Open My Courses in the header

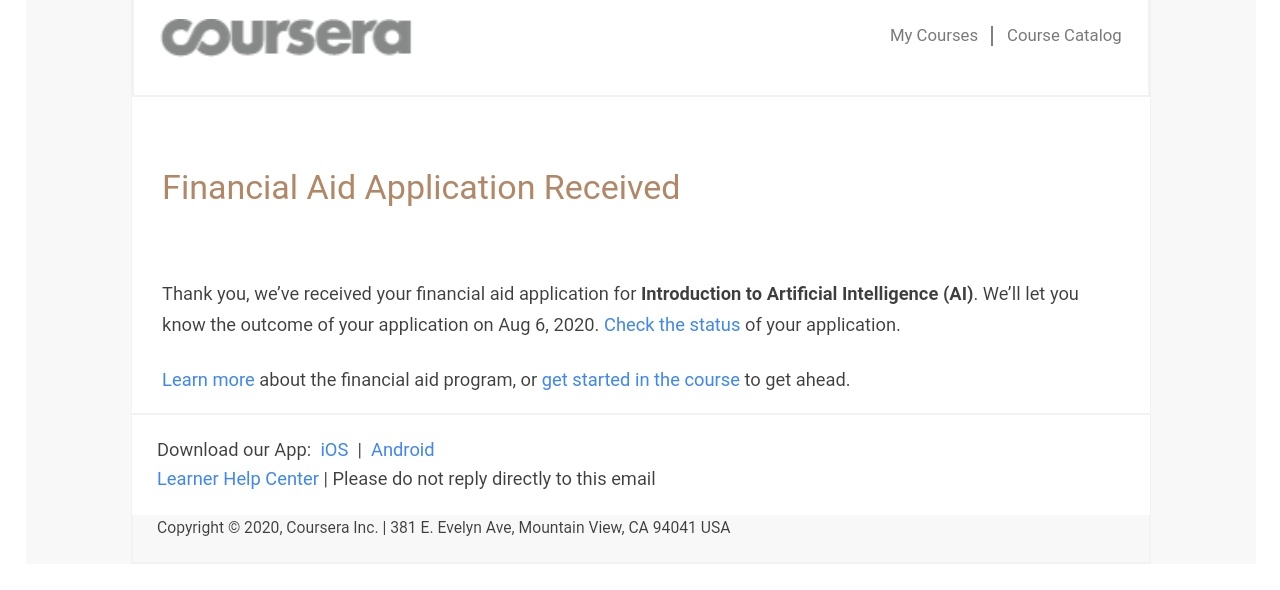point(934,35)
